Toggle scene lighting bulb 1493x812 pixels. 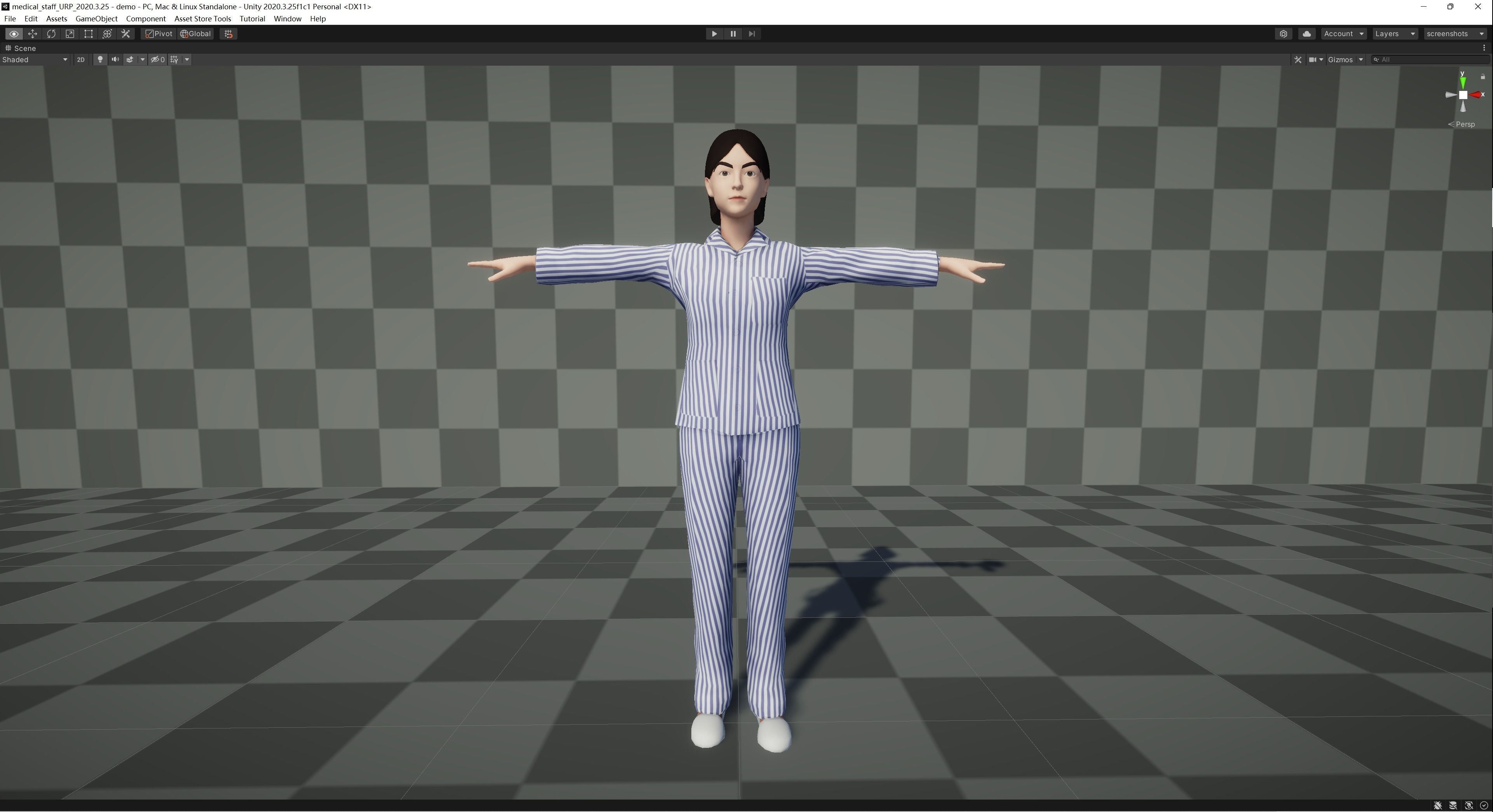[100, 59]
